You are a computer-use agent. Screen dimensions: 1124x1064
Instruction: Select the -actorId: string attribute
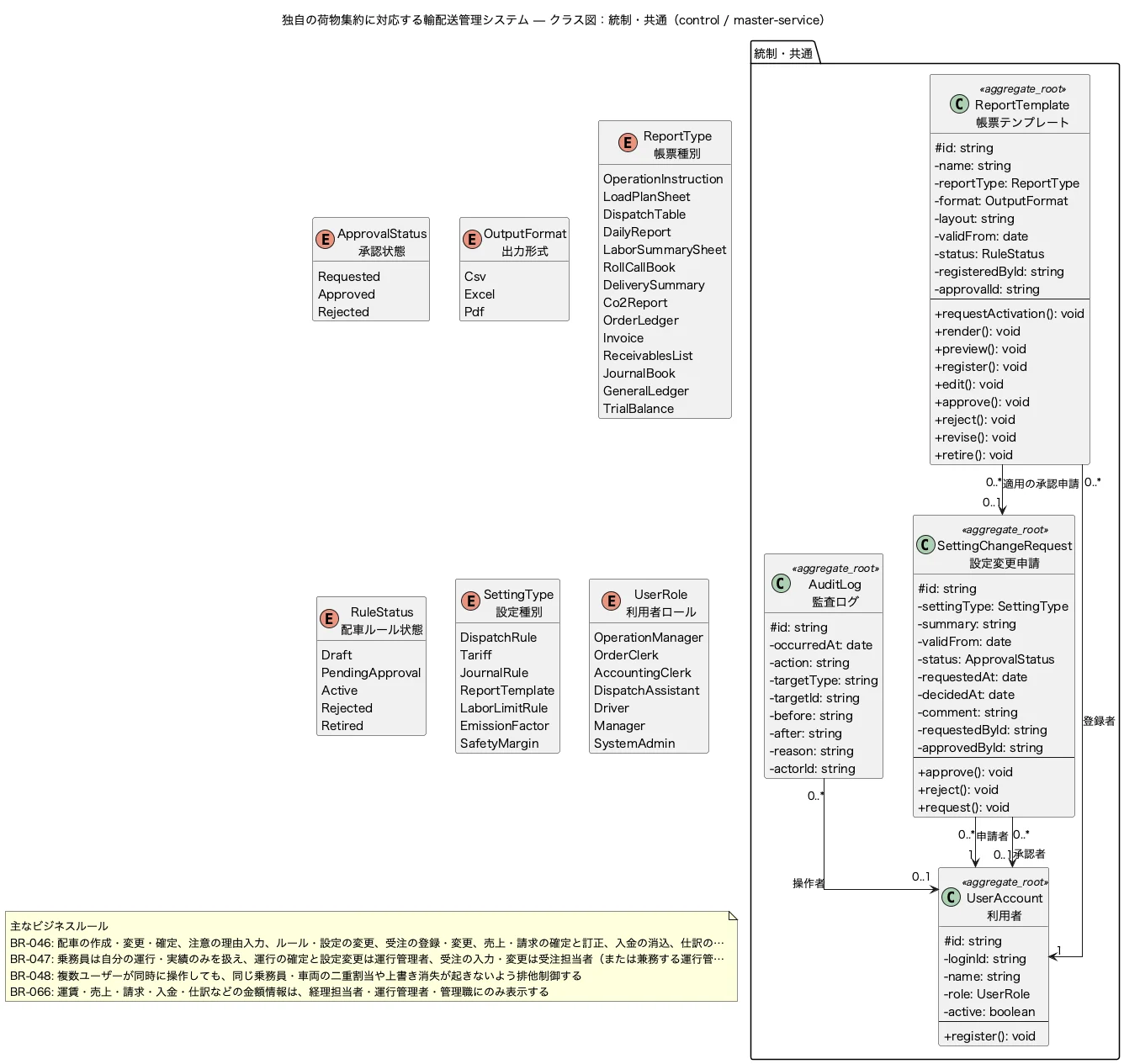tap(813, 769)
